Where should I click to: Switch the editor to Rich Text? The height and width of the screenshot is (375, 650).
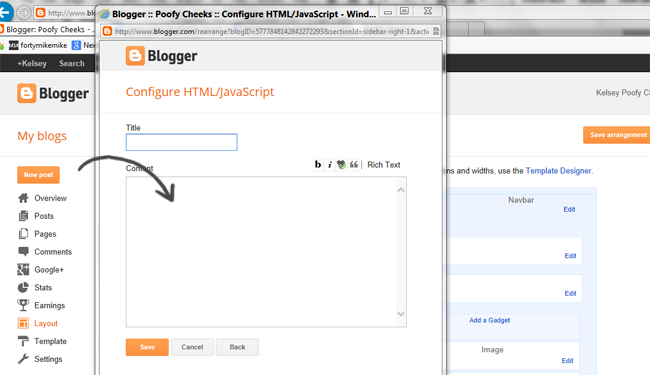click(383, 165)
